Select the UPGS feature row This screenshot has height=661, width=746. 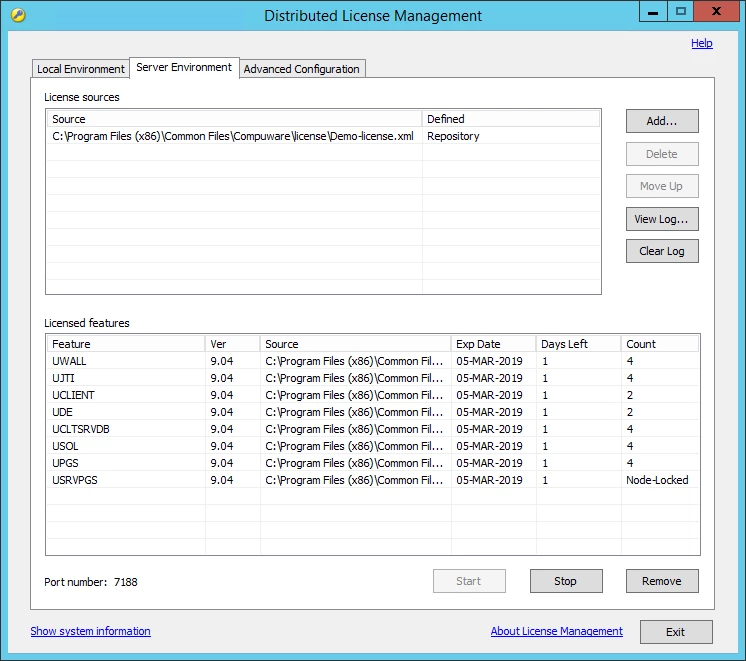[373, 463]
